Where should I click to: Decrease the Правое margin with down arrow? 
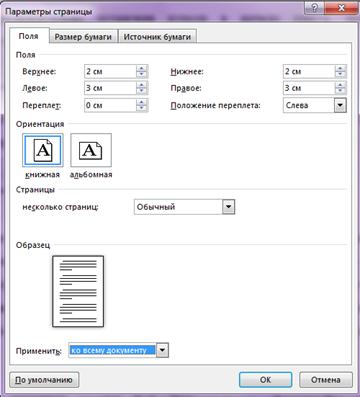[x=340, y=92]
